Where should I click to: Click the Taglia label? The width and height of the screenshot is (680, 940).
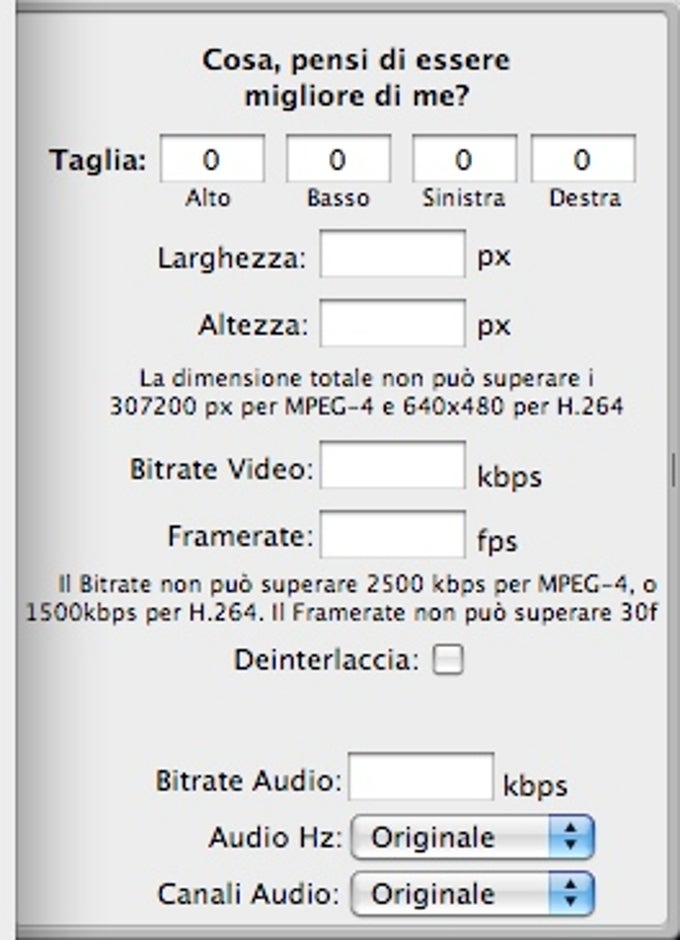(x=98, y=160)
